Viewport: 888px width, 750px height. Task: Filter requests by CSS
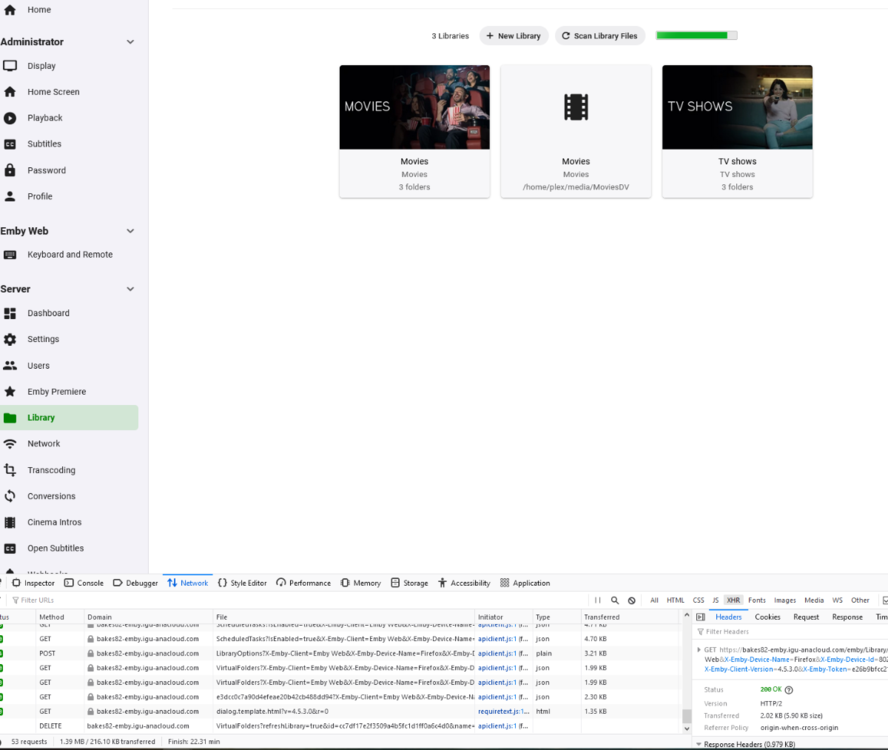698,600
